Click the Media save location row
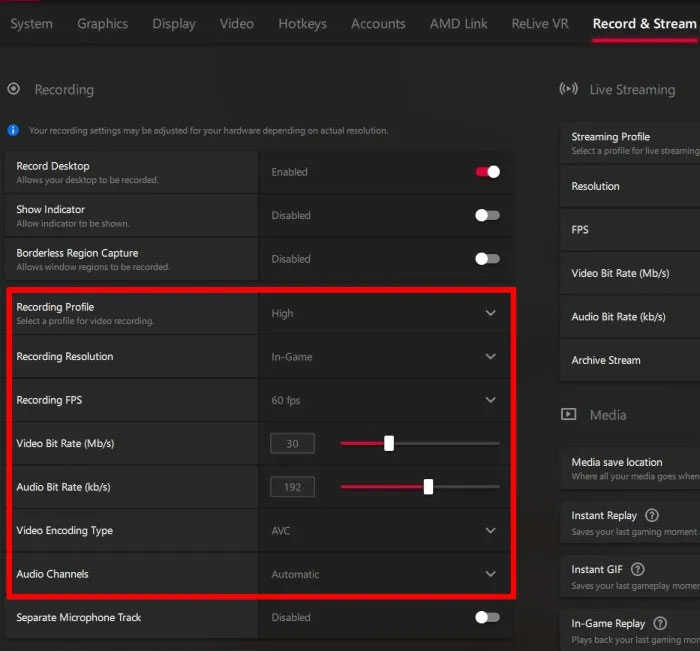Image resolution: width=700 pixels, height=651 pixels. 630,468
